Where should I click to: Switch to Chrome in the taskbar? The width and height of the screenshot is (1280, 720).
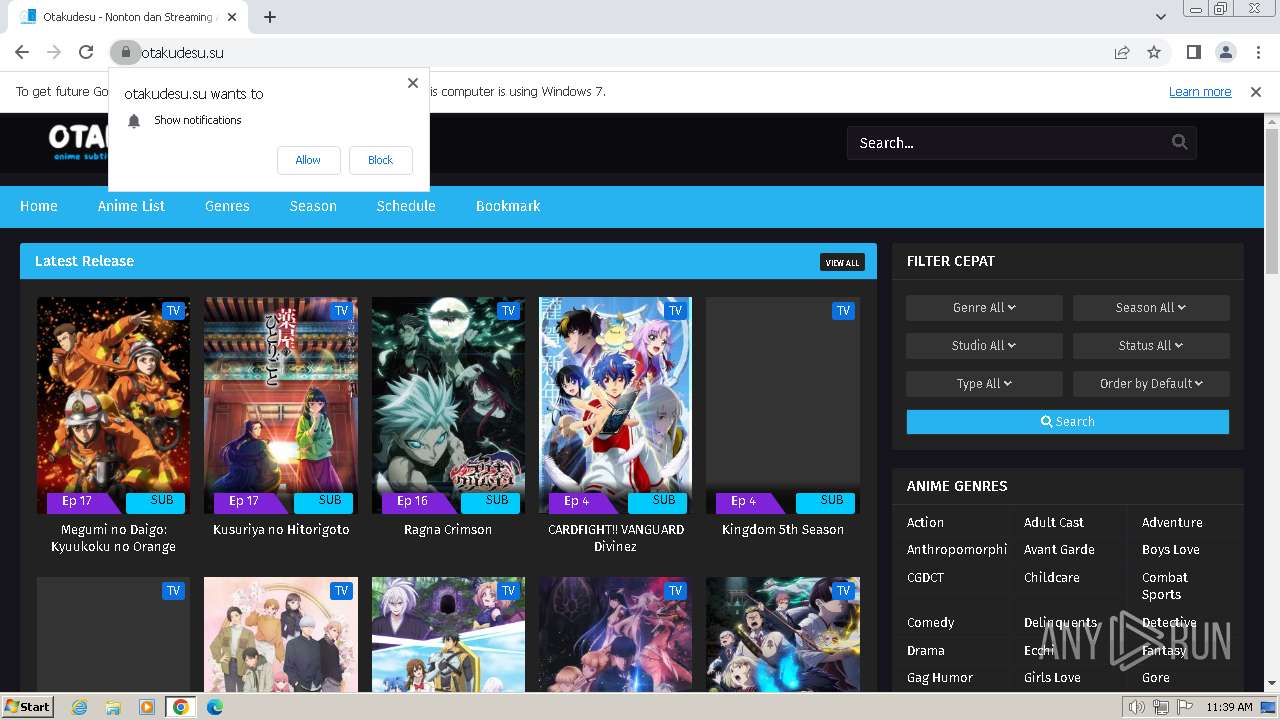[x=181, y=707]
